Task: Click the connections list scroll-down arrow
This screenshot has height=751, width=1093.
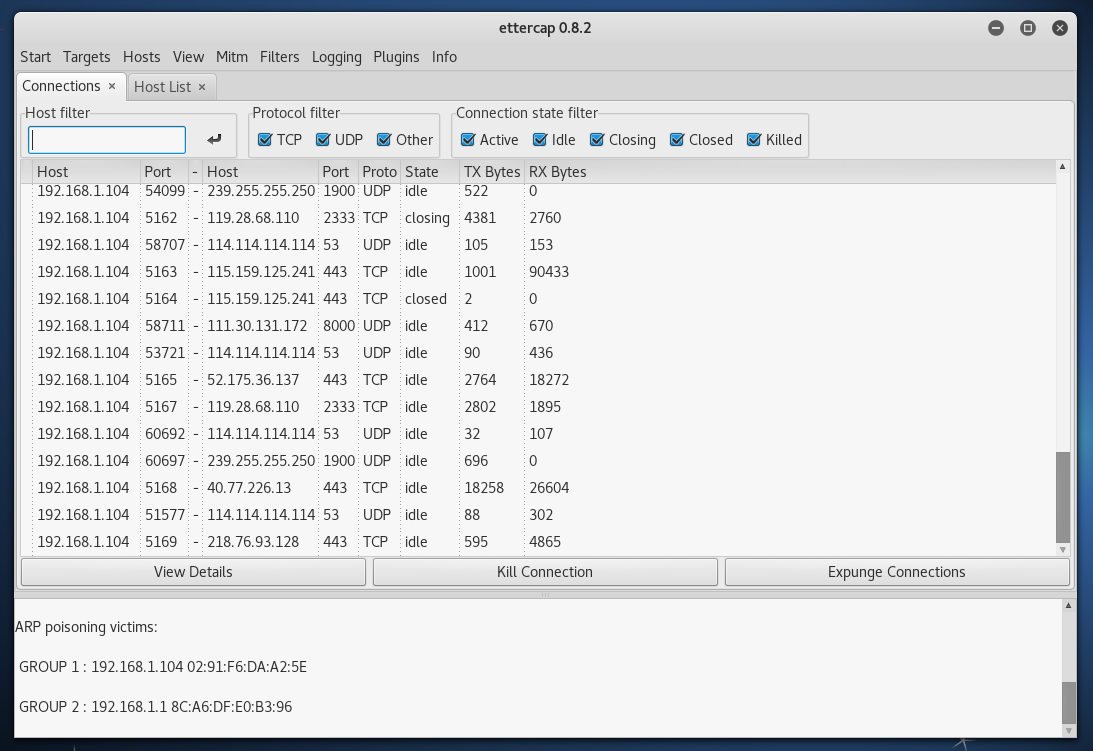Action: (x=1062, y=549)
